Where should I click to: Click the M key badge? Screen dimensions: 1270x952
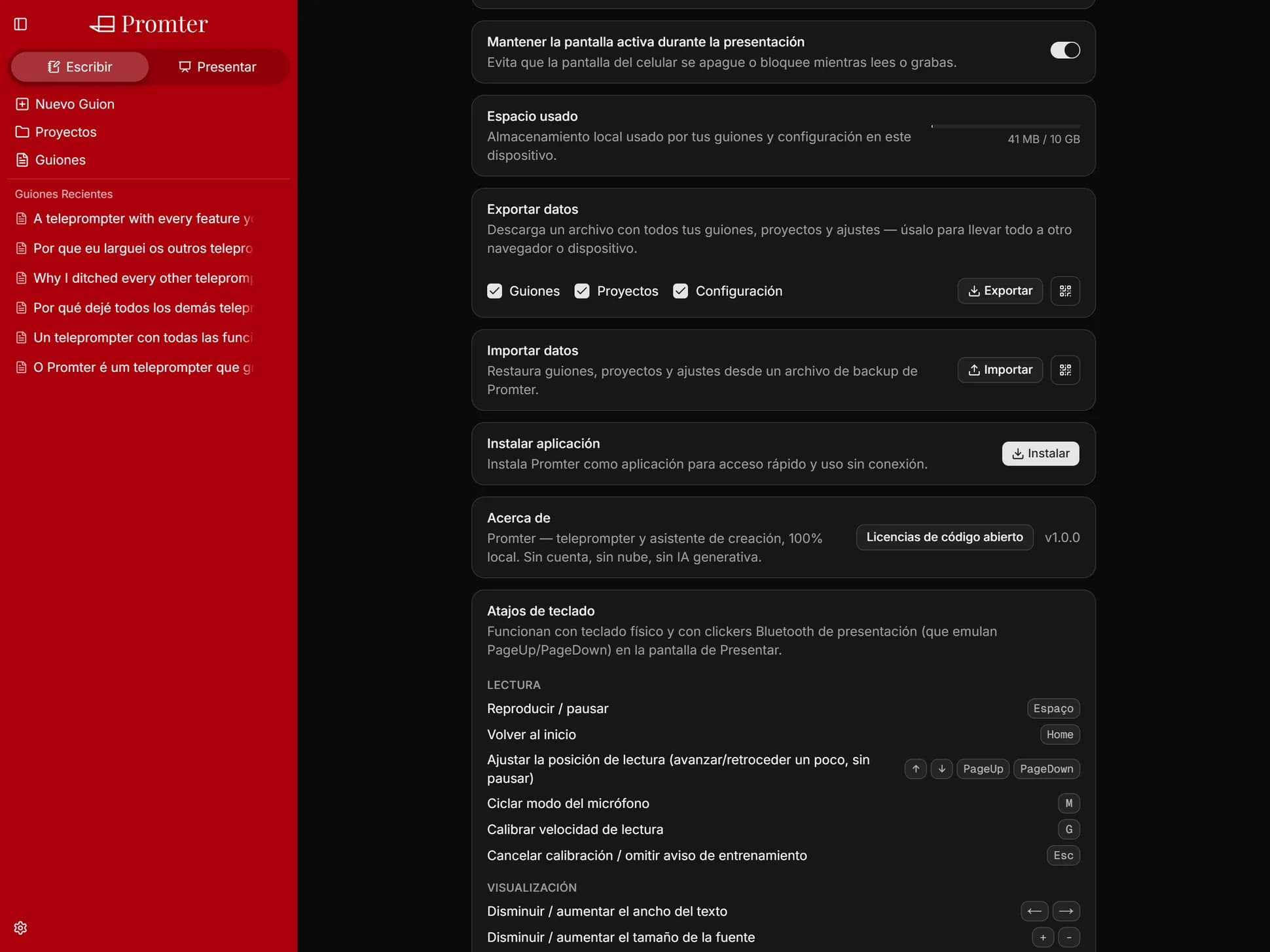(x=1068, y=803)
